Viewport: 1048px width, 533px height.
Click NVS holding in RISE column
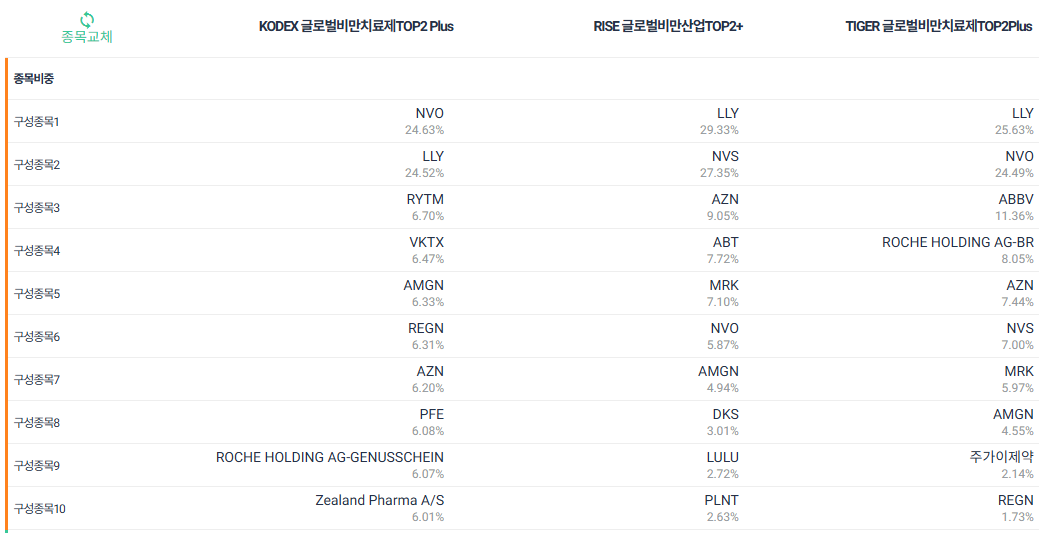[x=725, y=156]
